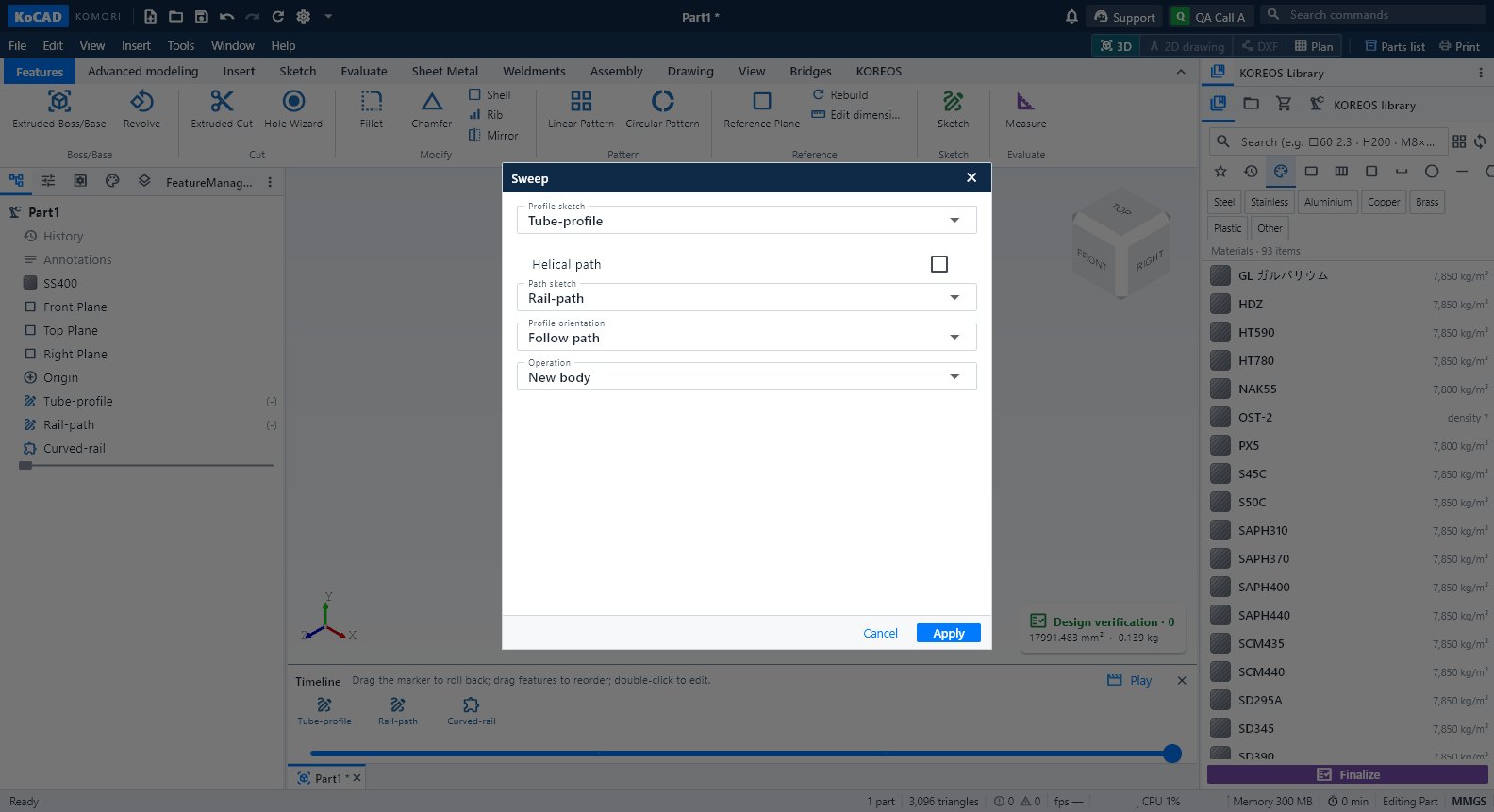Expand the Profile orientation dropdown
This screenshot has height=812, width=1494.
click(x=746, y=337)
